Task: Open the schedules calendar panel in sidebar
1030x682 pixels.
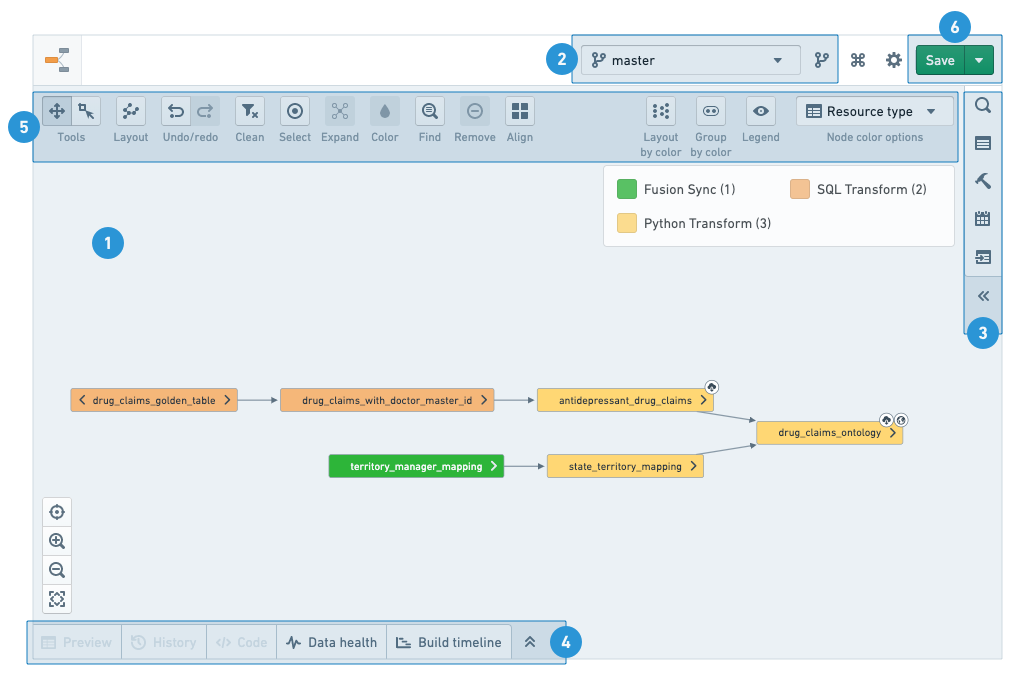Action: click(x=983, y=219)
